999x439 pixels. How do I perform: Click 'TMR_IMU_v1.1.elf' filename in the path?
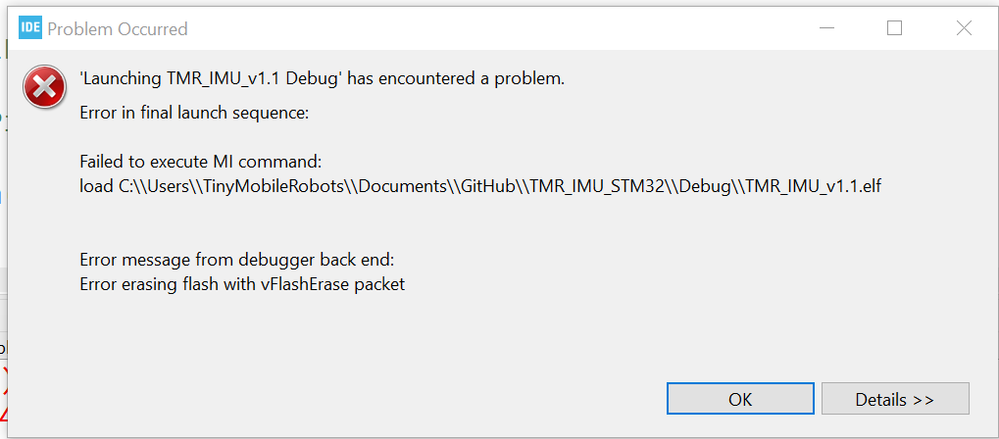coord(814,186)
